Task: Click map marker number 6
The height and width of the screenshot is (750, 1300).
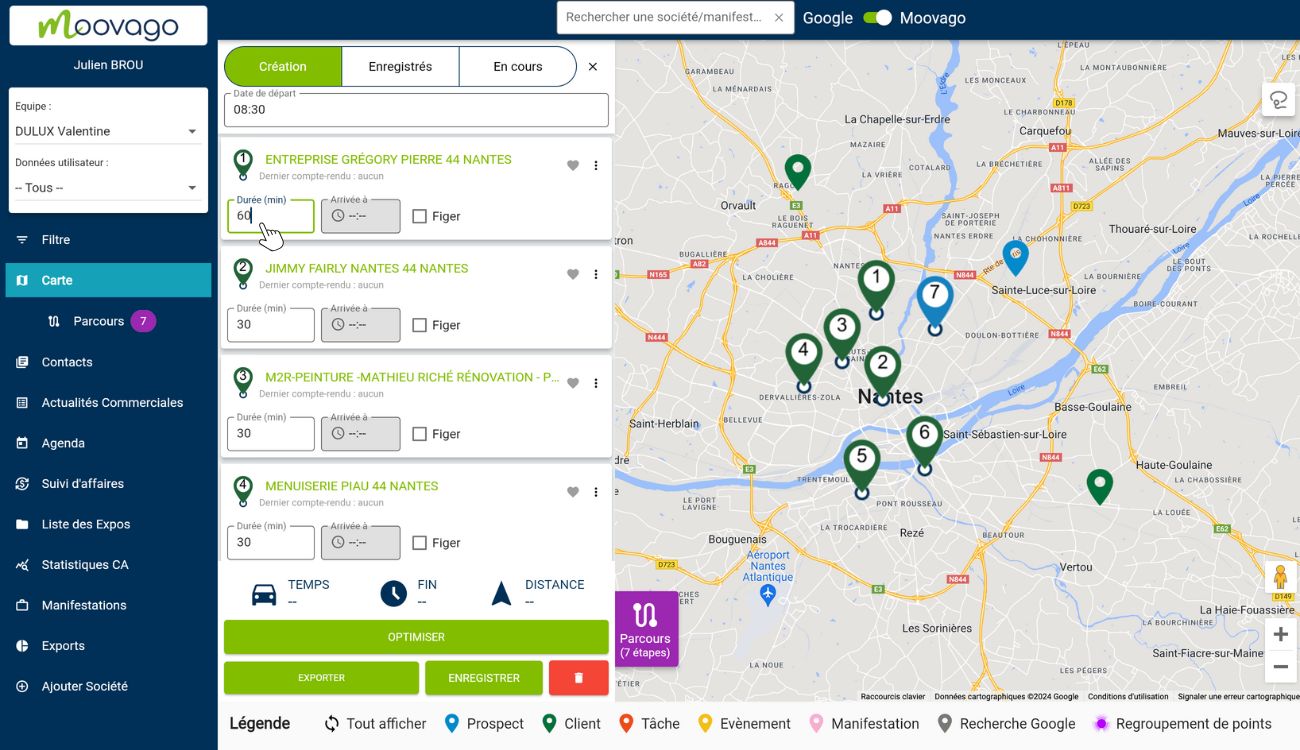Action: coord(925,445)
